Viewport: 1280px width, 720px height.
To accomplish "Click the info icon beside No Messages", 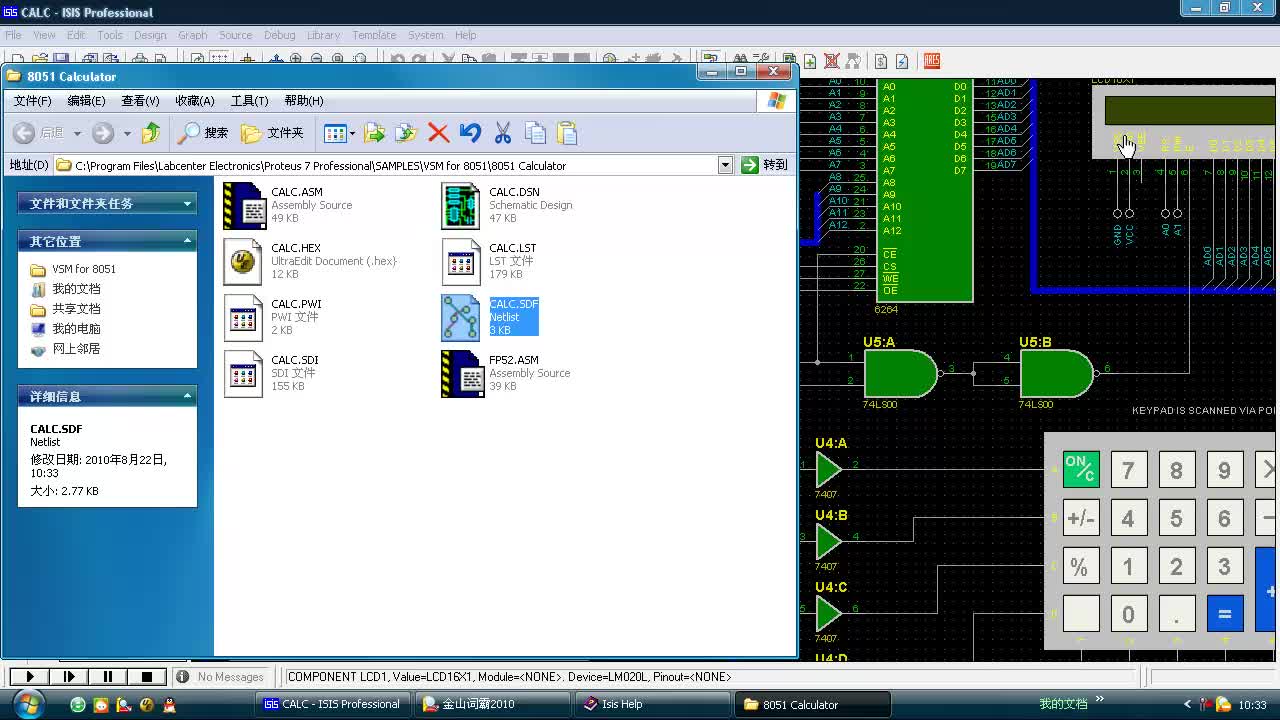I will pyautogui.click(x=182, y=677).
